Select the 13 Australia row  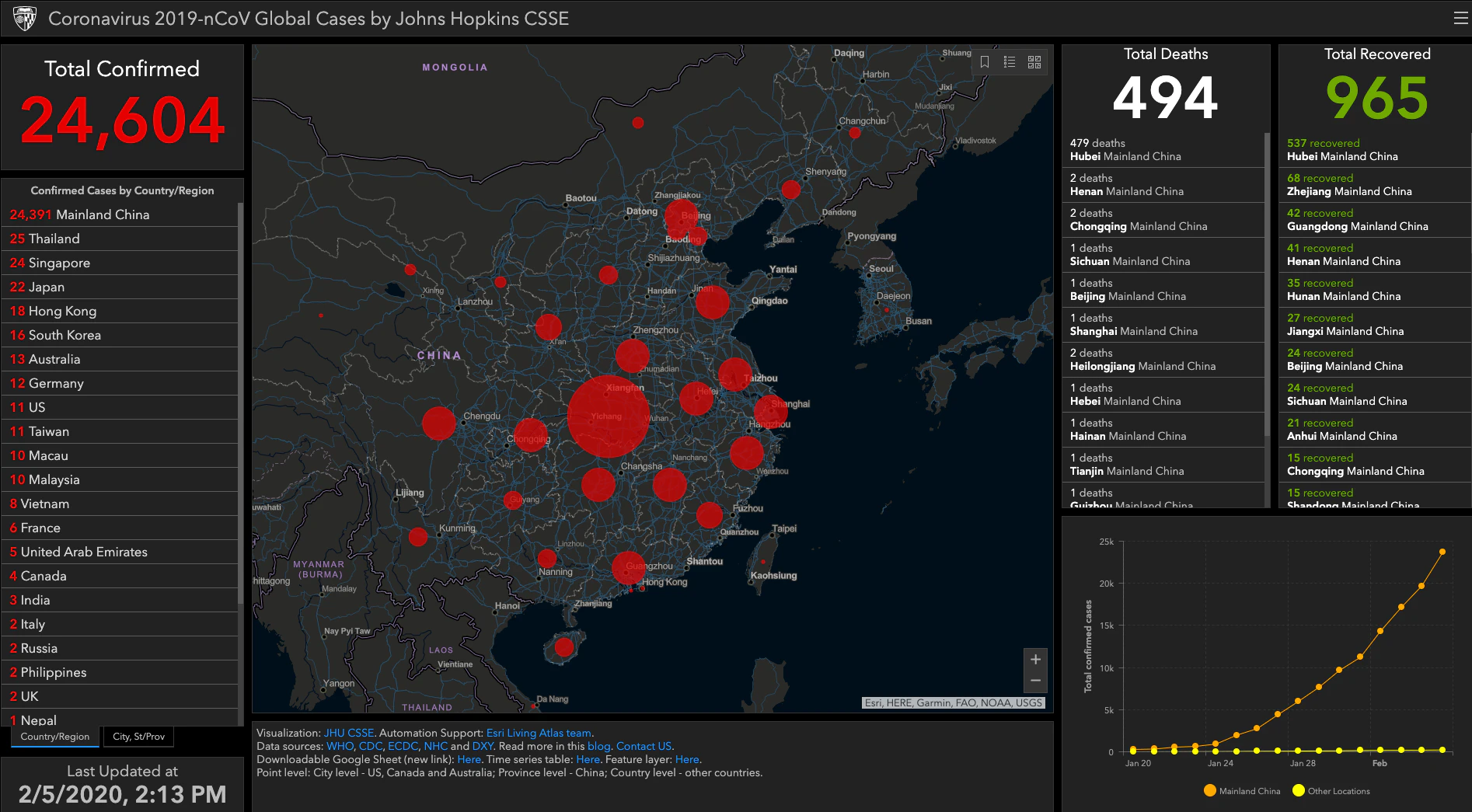(x=120, y=359)
